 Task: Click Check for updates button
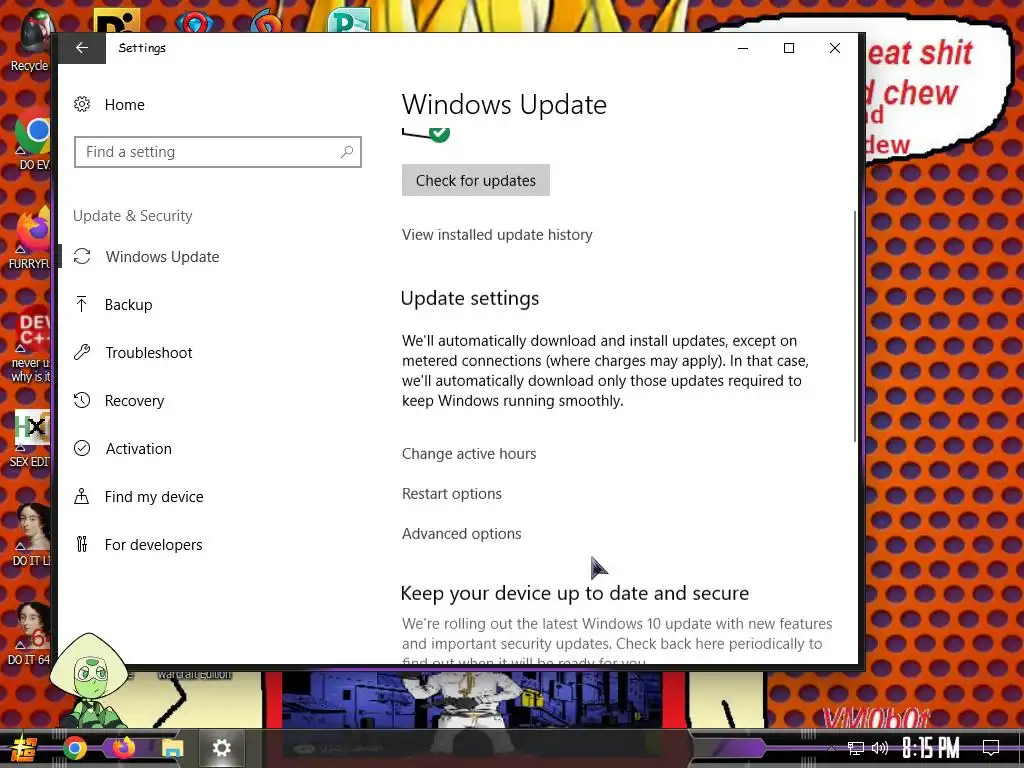[x=475, y=180]
